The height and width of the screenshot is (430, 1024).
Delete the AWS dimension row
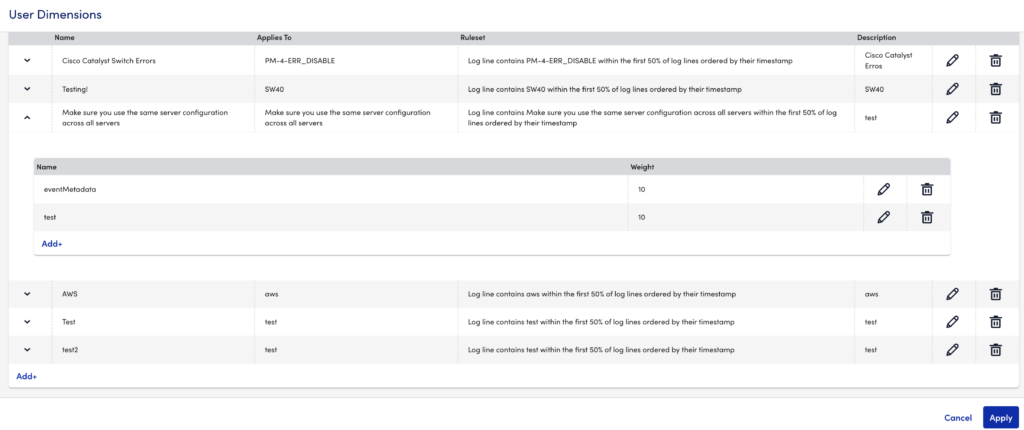[995, 294]
